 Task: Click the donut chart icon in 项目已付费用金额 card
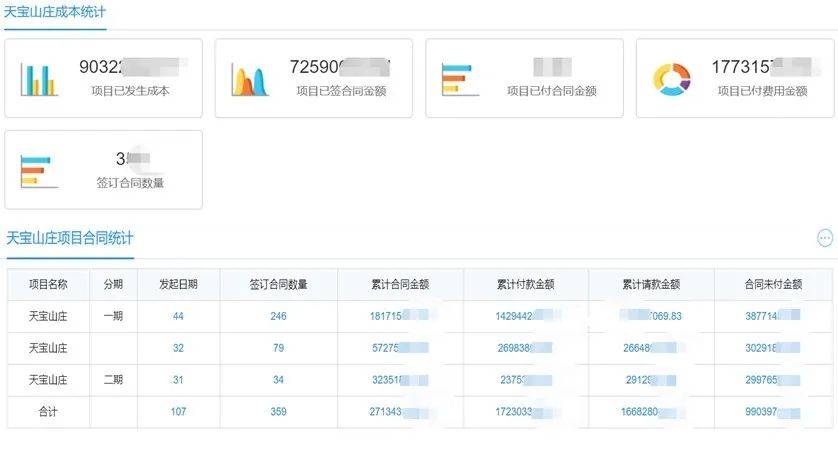coord(671,79)
